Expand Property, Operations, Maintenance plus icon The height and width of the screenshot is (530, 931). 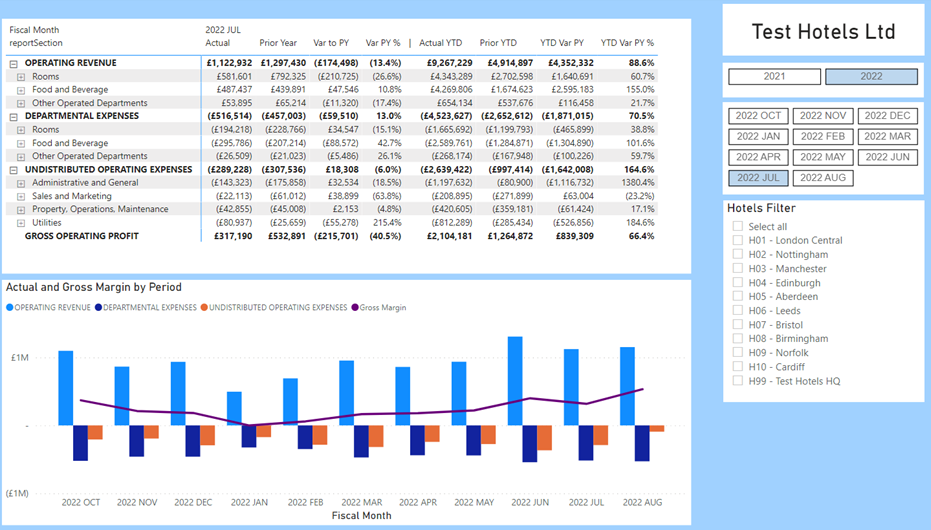(x=22, y=209)
